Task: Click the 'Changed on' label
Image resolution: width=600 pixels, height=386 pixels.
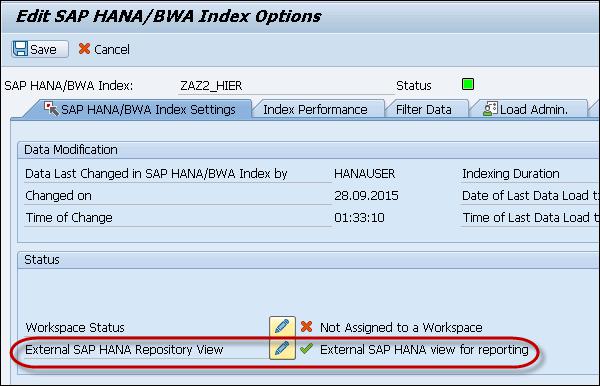Action: pyautogui.click(x=58, y=196)
